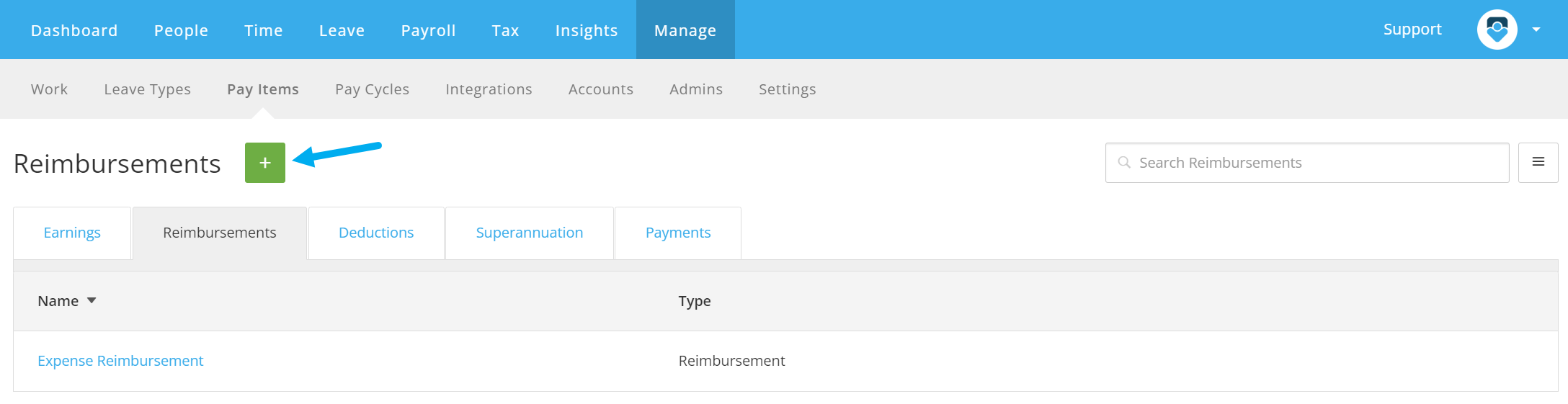Switch to the Earnings tab
The height and width of the screenshot is (404, 1568).
(72, 233)
